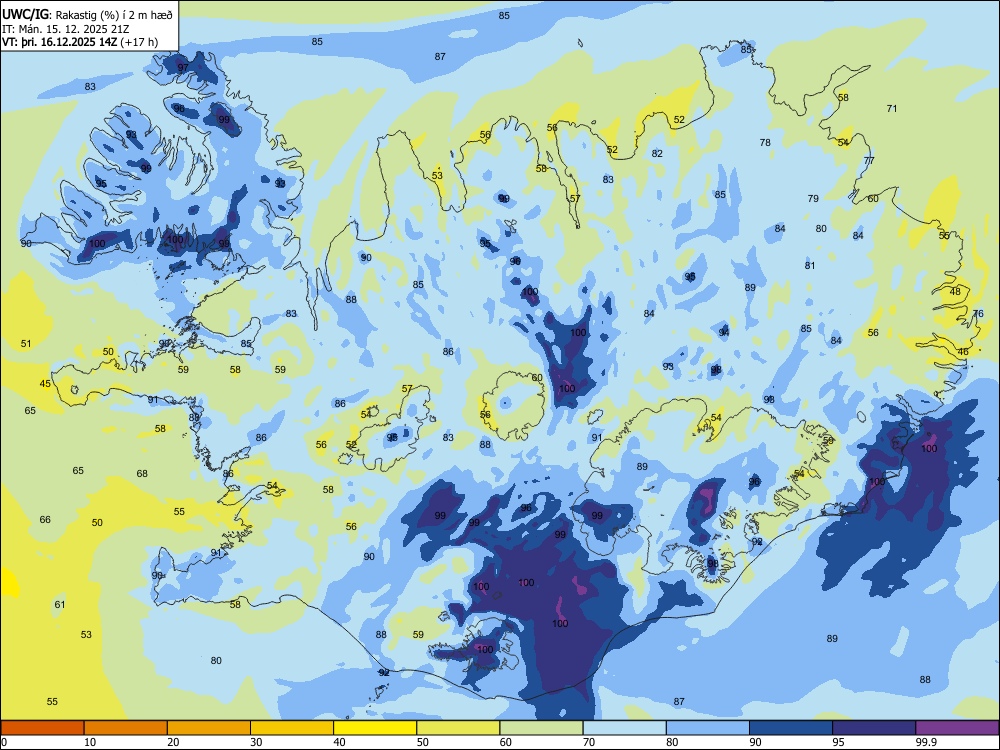Click the dark orange 0–10 legend swatch
Viewport: 1000px width, 750px height.
42,728
